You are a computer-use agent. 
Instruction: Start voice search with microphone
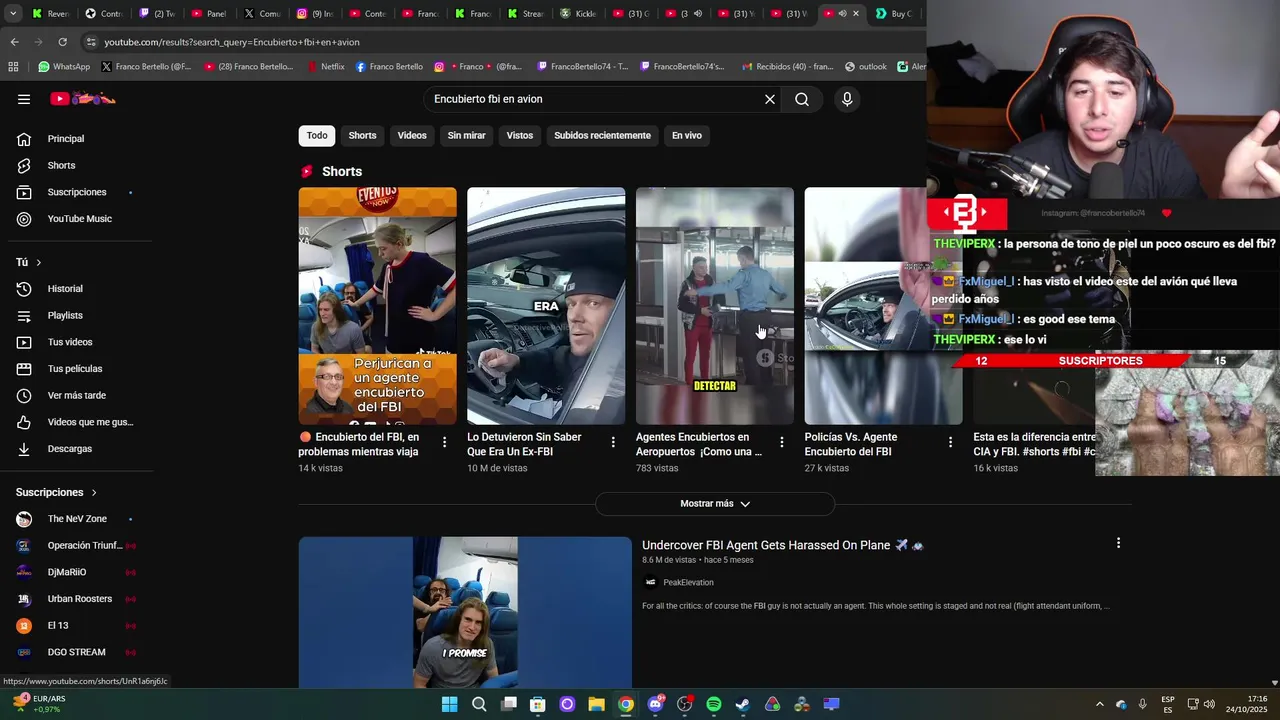coord(847,99)
